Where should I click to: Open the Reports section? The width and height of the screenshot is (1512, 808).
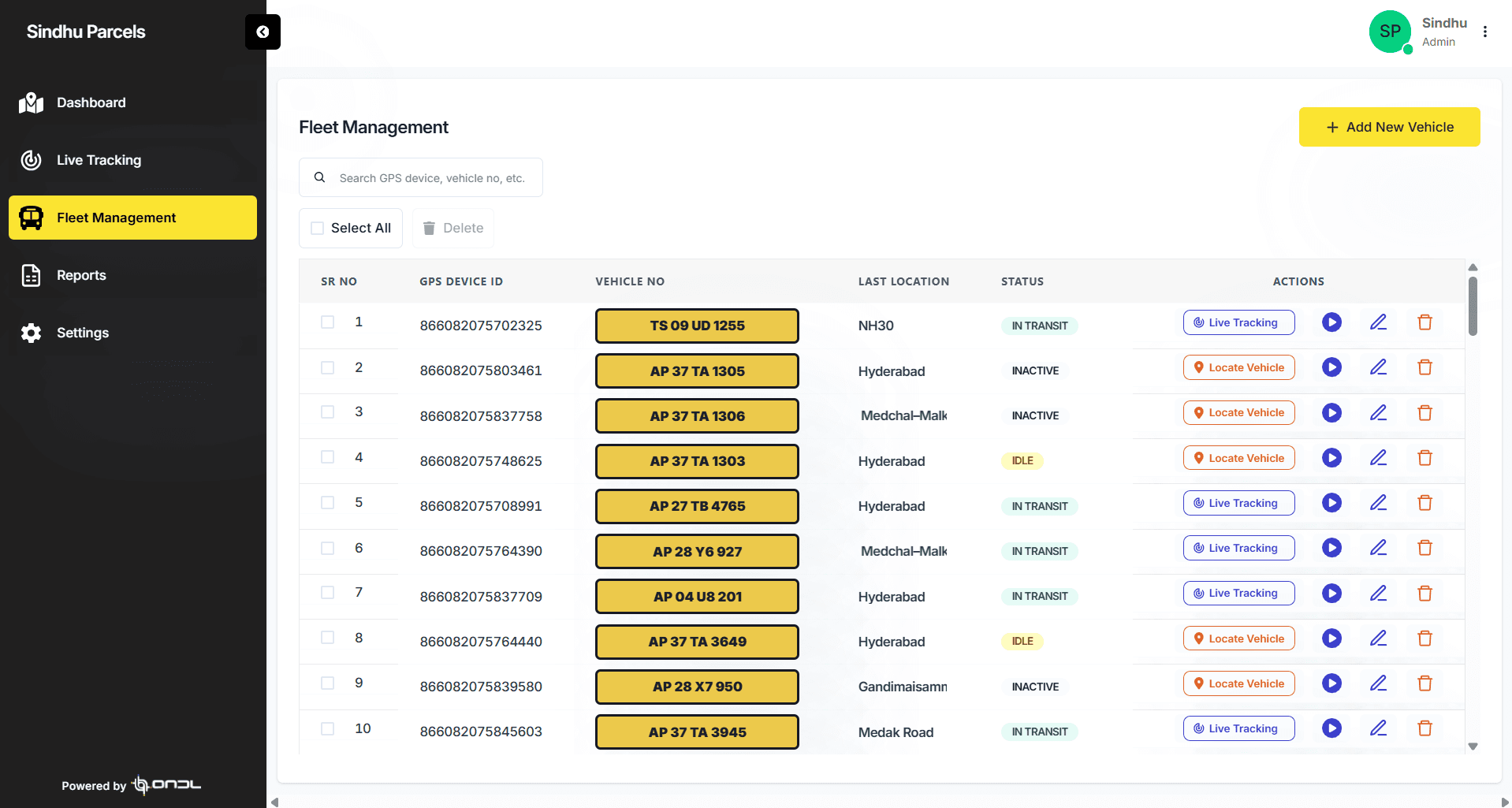click(x=132, y=275)
